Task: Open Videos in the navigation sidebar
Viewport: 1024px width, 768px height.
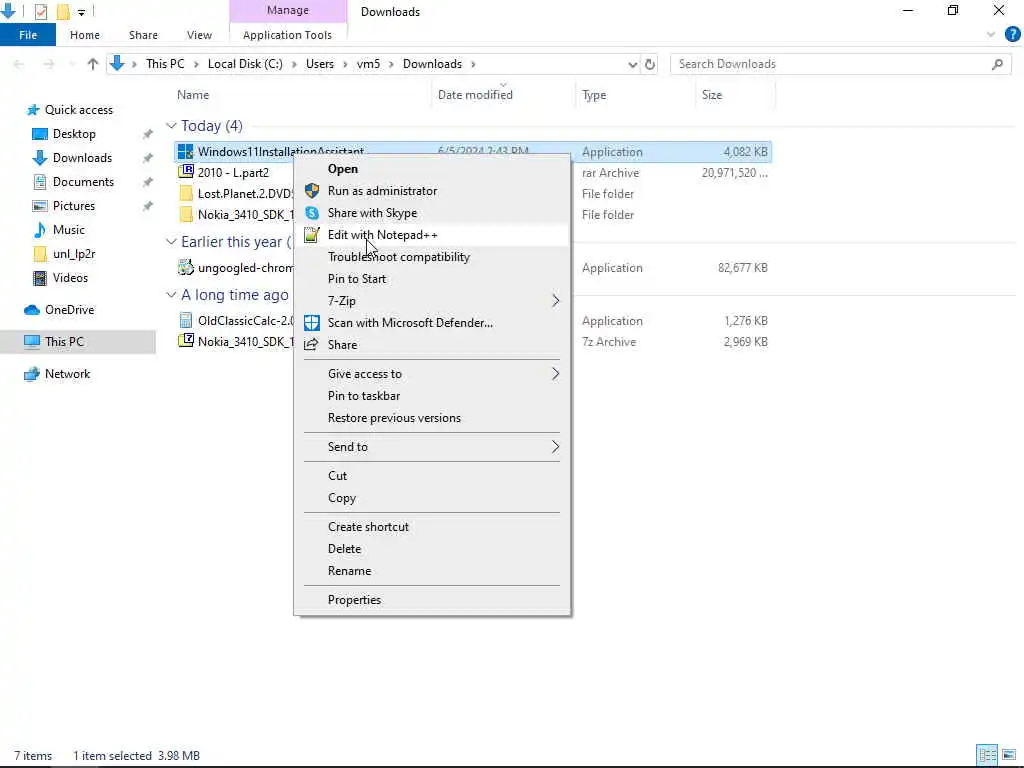Action: (x=70, y=278)
